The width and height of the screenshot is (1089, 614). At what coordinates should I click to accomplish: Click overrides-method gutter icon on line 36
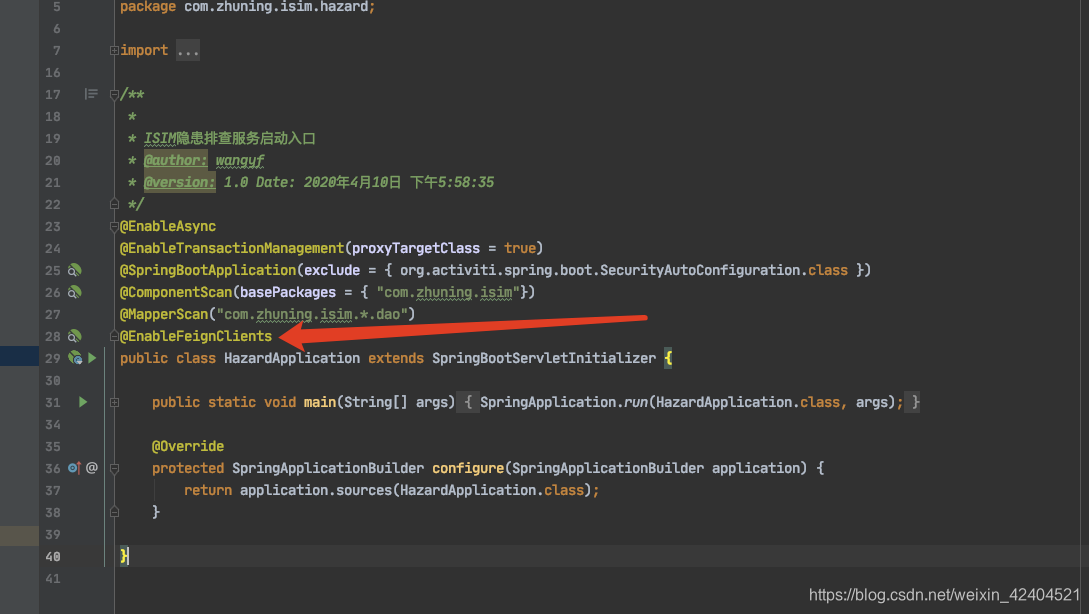74,468
